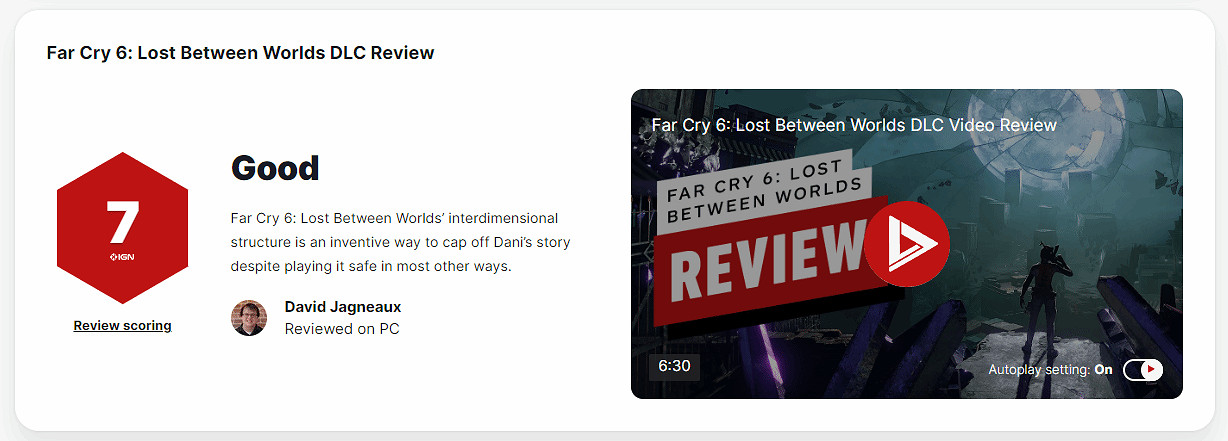This screenshot has height=441, width=1228.
Task: Click David Jagneaux's round avatar photo
Action: coord(249,318)
